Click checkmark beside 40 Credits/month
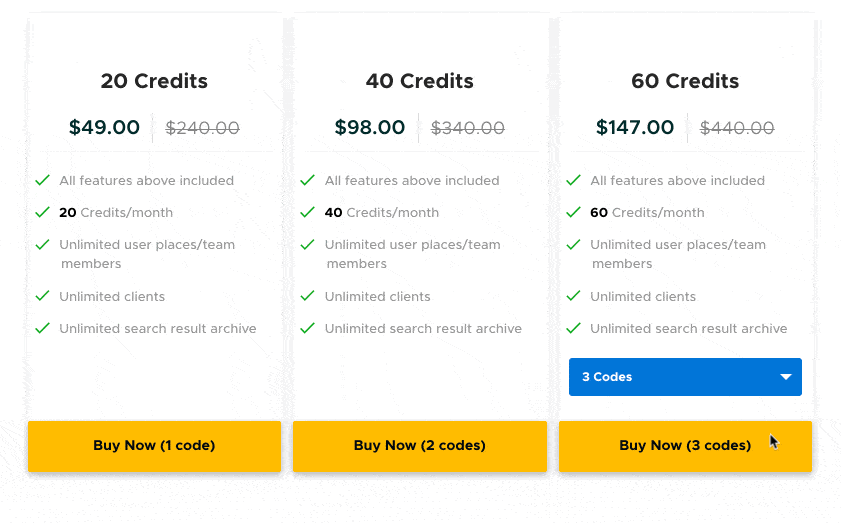Screen dimensions: 841x523 308,212
